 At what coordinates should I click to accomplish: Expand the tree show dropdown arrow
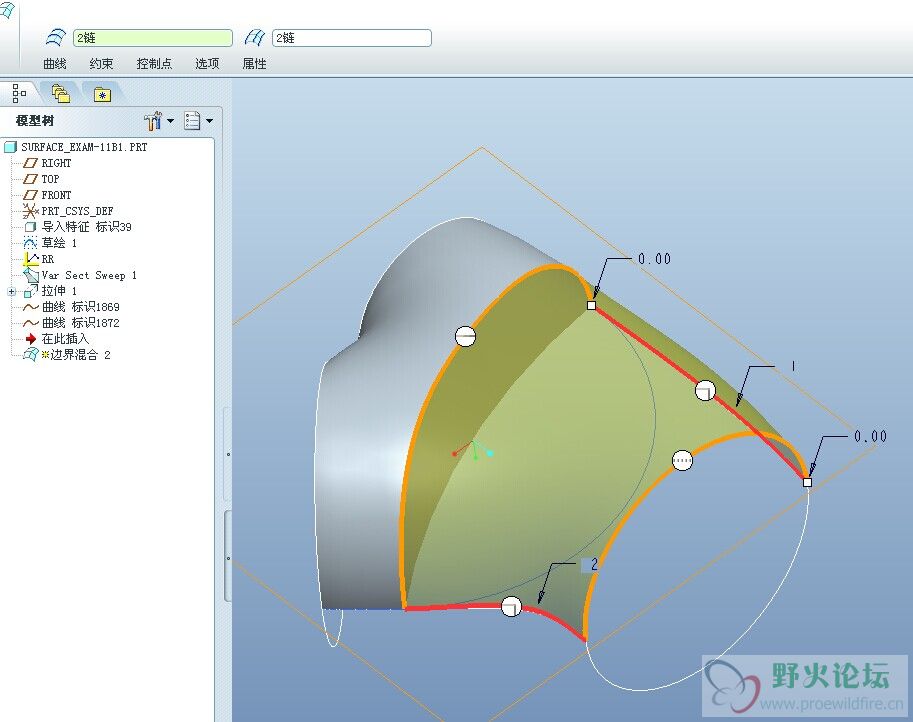click(210, 121)
